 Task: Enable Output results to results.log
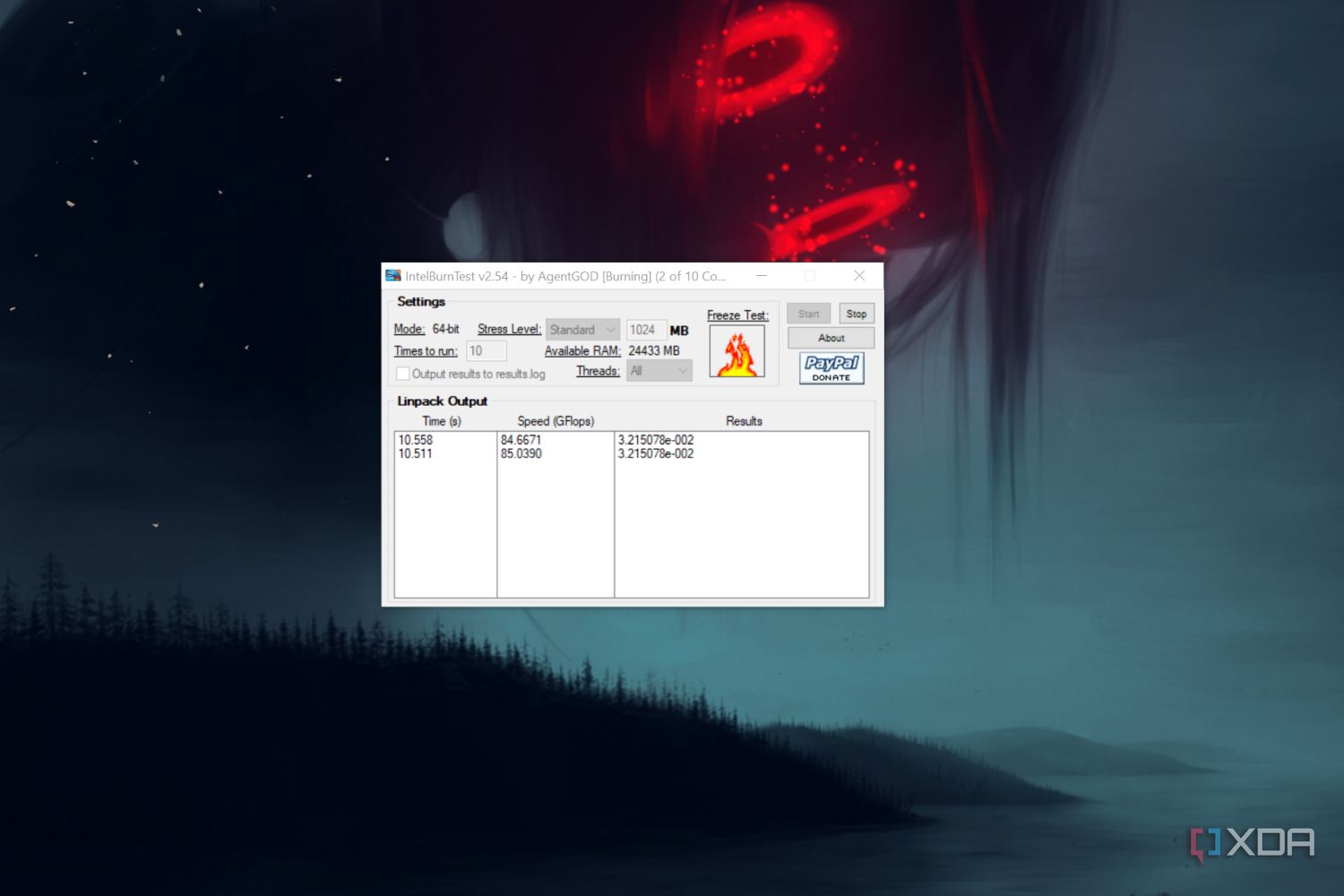click(403, 374)
